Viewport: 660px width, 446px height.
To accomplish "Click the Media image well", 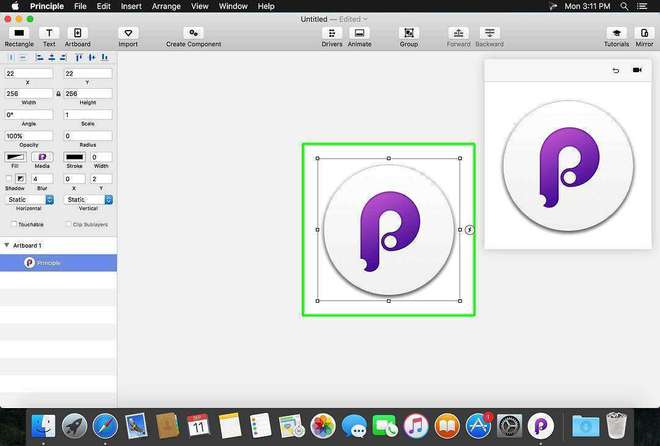I will (42, 157).
